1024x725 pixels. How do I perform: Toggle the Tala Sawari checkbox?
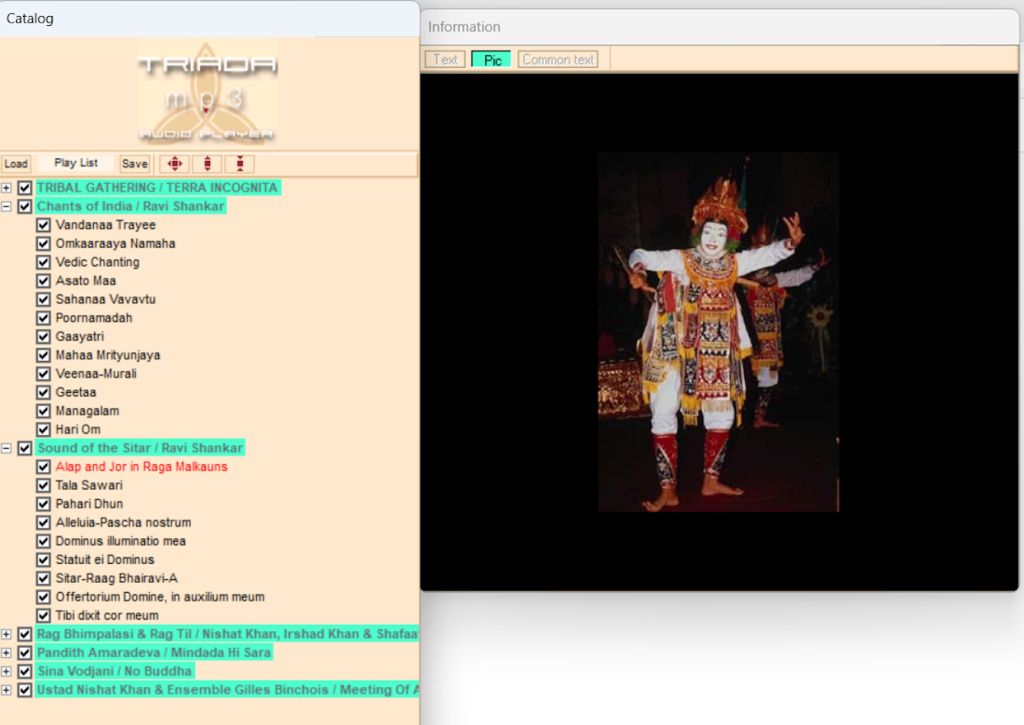pos(44,485)
